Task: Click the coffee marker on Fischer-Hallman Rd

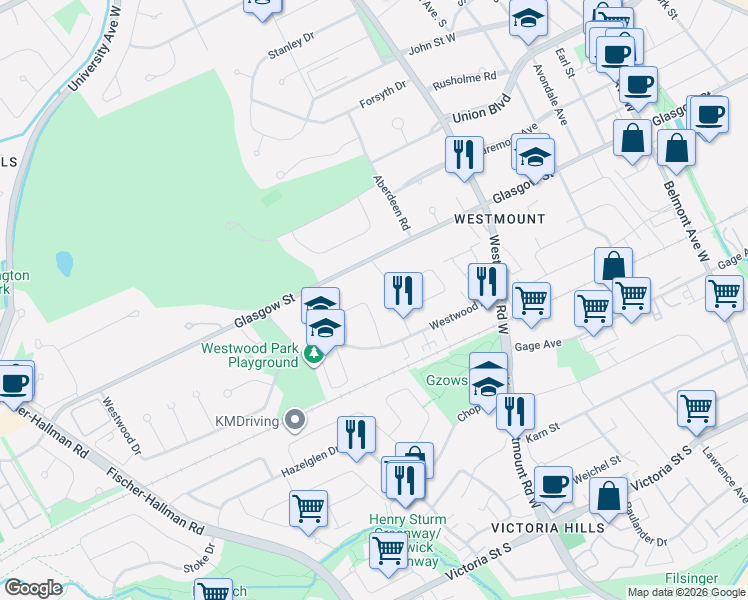Action: click(x=14, y=387)
